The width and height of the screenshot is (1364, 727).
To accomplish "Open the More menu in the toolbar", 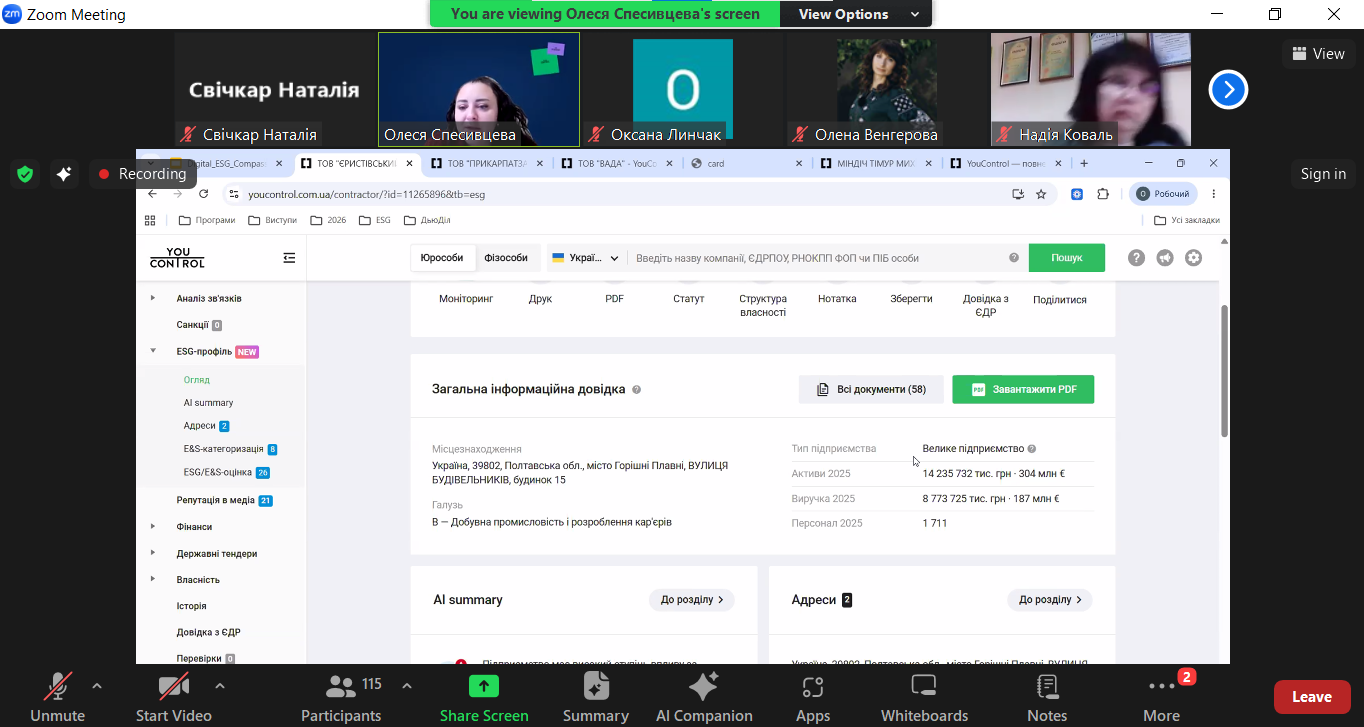I will [1161, 697].
